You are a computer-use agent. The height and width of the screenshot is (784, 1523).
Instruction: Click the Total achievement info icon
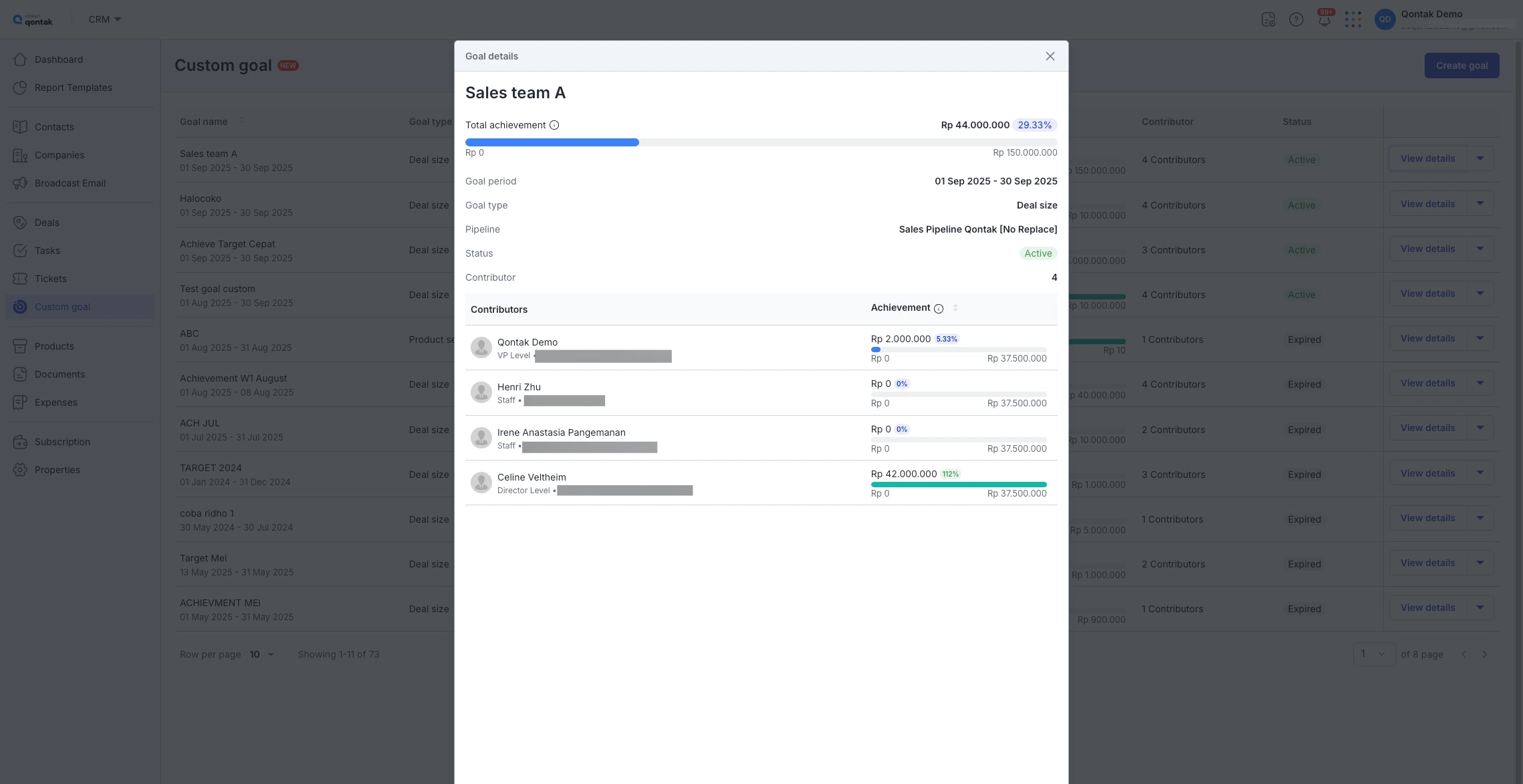coord(554,124)
